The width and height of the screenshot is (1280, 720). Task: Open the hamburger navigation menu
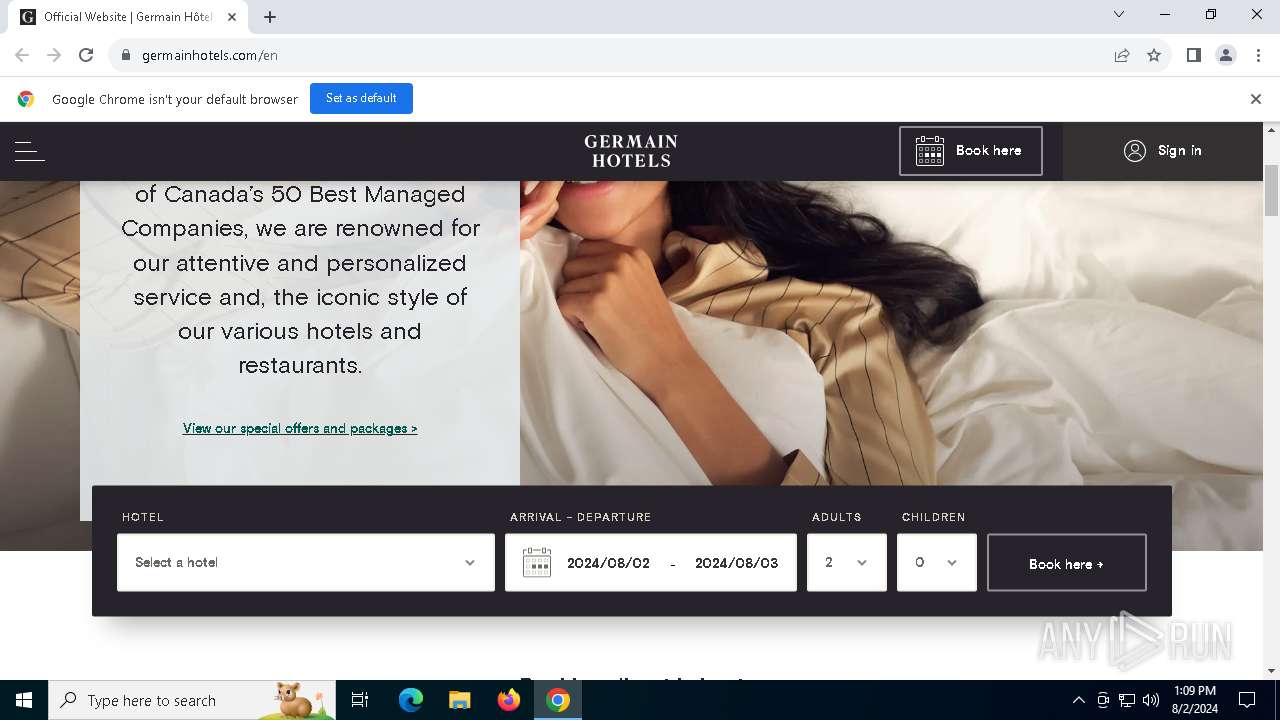tap(30, 151)
